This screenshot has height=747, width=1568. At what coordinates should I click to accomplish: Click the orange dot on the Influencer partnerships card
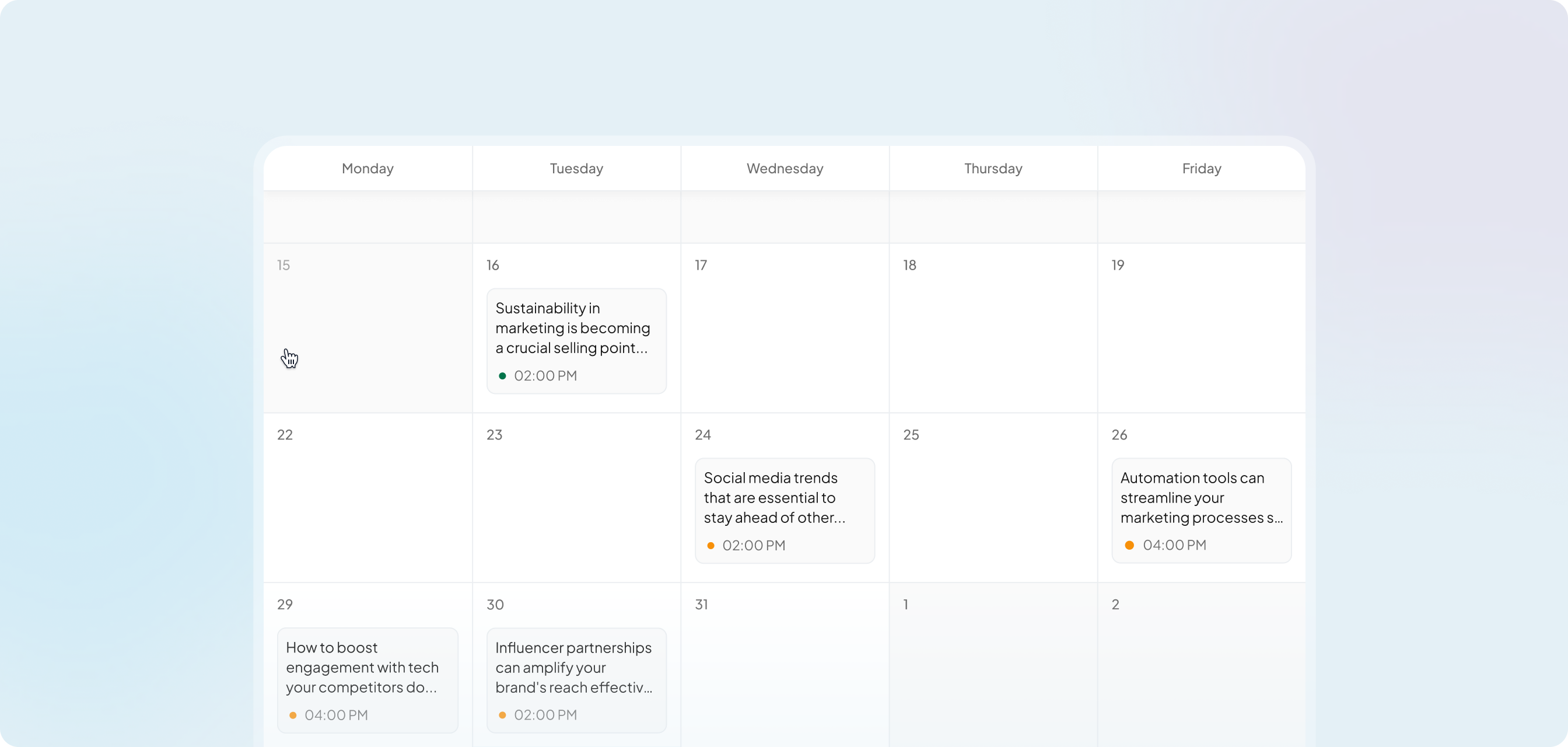[502, 715]
